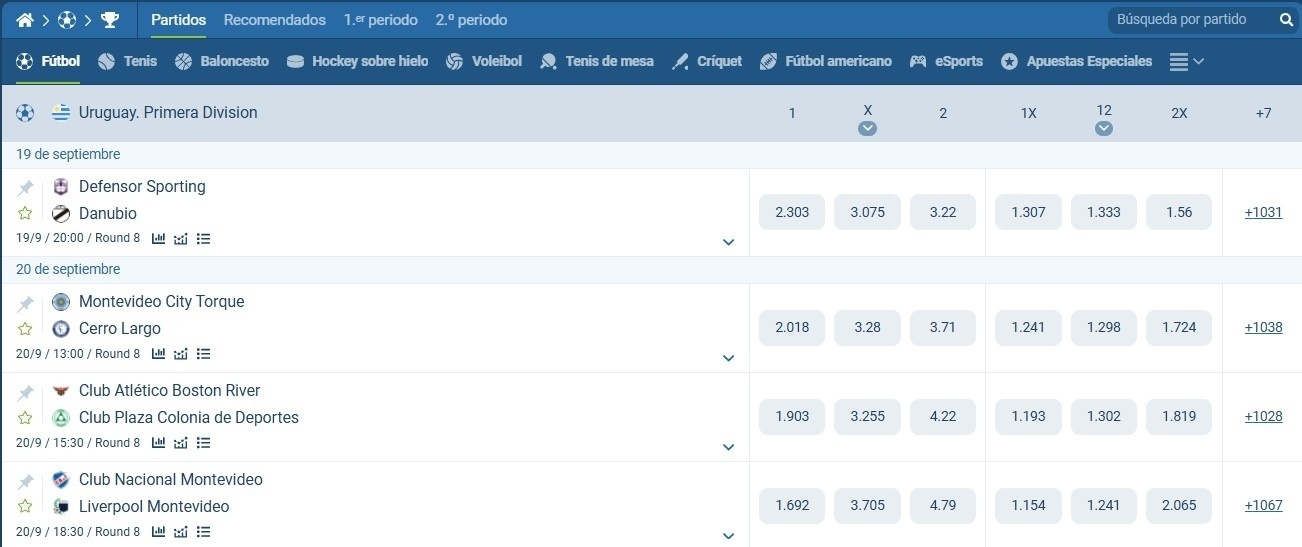This screenshot has height=547, width=1302.
Task: Click the Club Nacional Montevideo team crest
Action: tap(61, 480)
